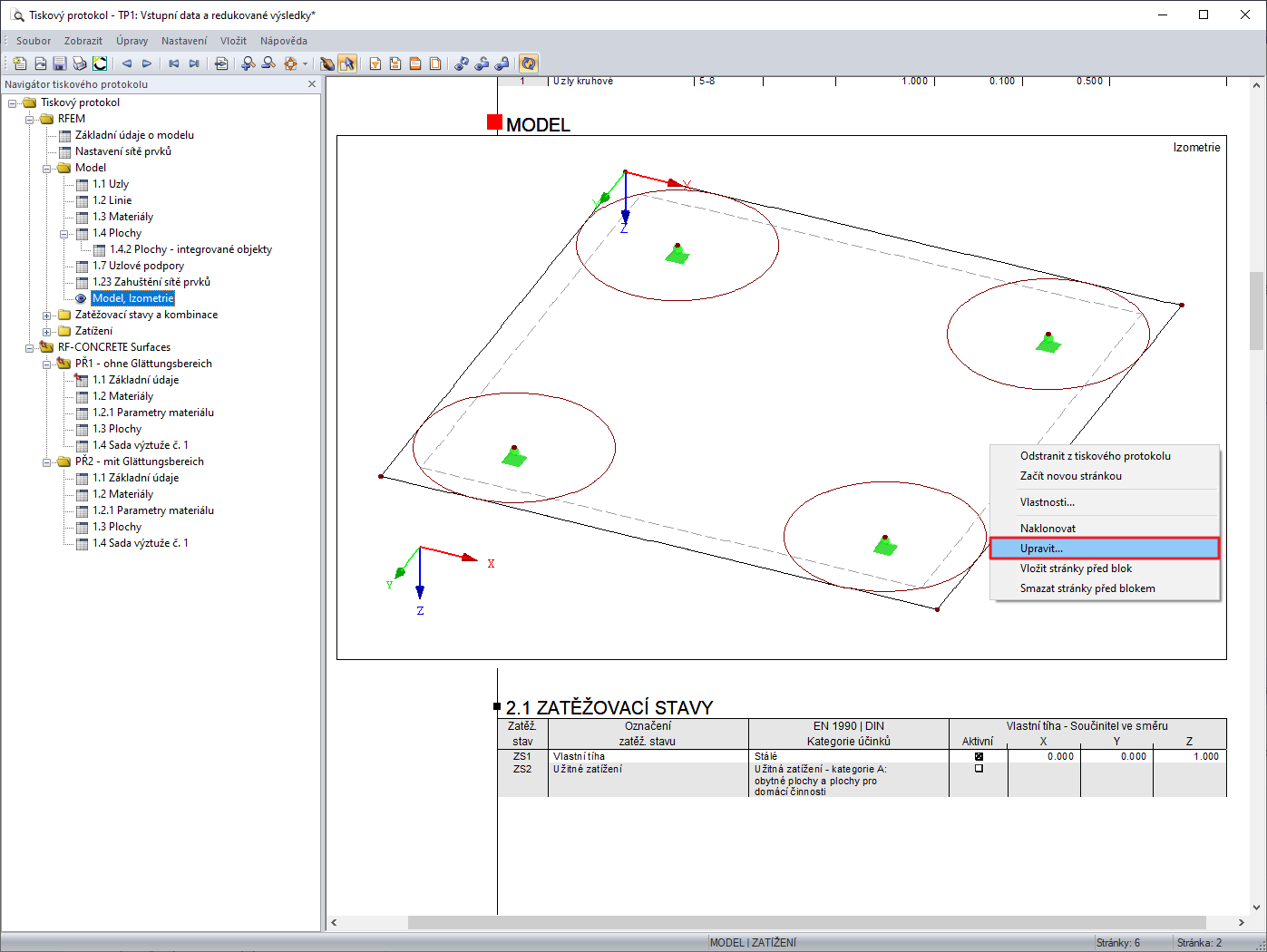The image size is (1267, 952).
Task: Choose Vložit stránky před blok
Action: 1105,568
